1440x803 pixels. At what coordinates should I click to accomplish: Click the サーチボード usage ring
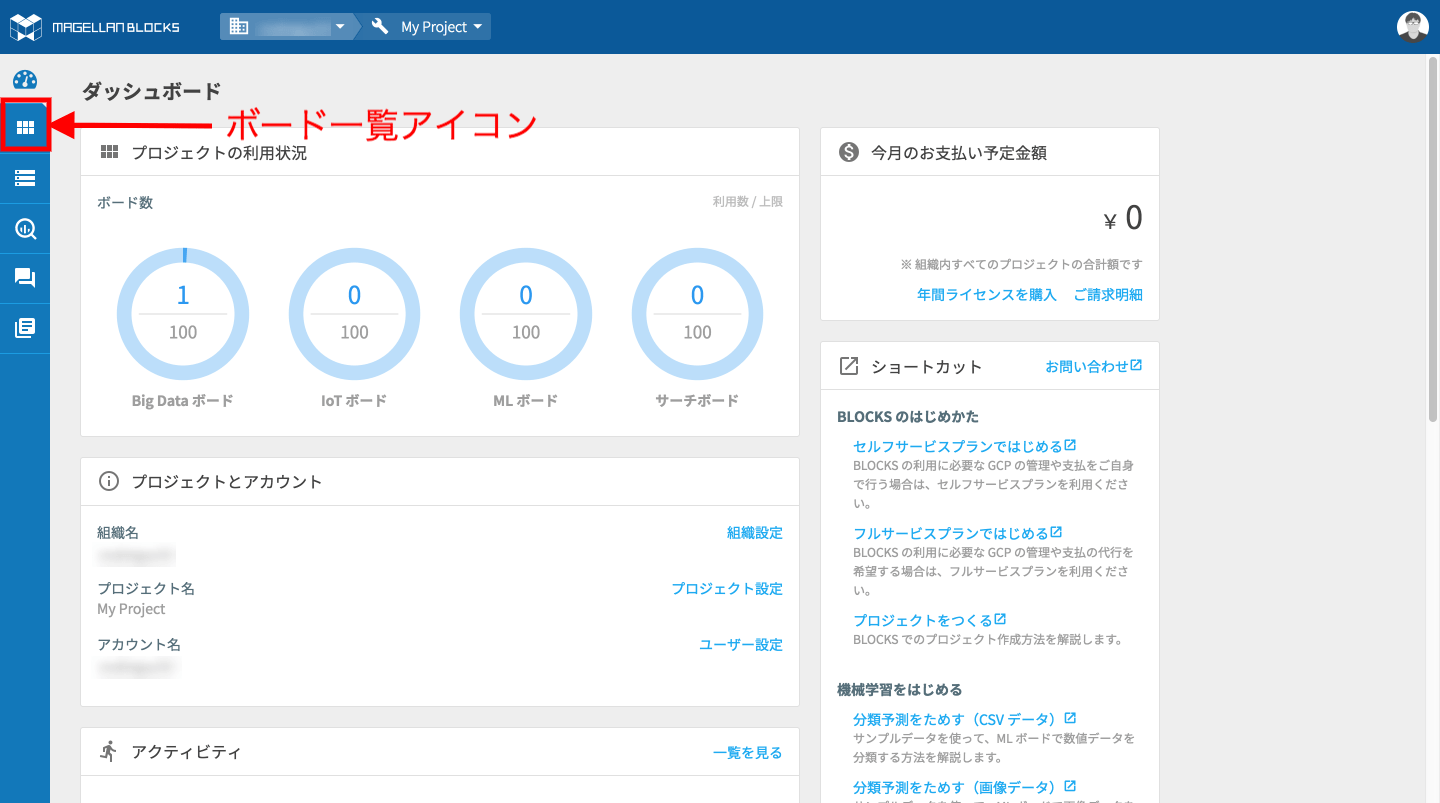[x=697, y=313]
